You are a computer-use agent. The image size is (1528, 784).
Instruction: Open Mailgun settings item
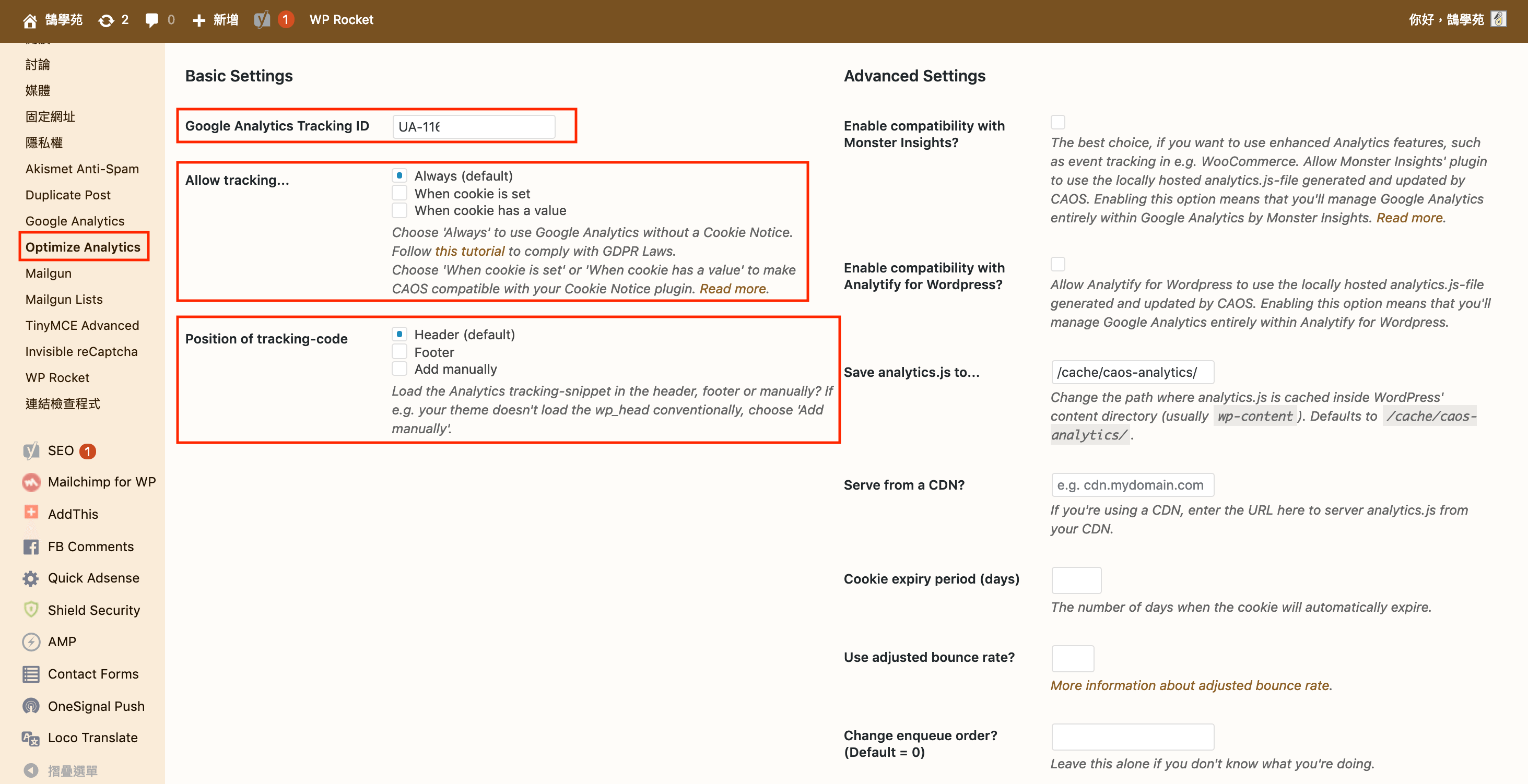coord(49,274)
